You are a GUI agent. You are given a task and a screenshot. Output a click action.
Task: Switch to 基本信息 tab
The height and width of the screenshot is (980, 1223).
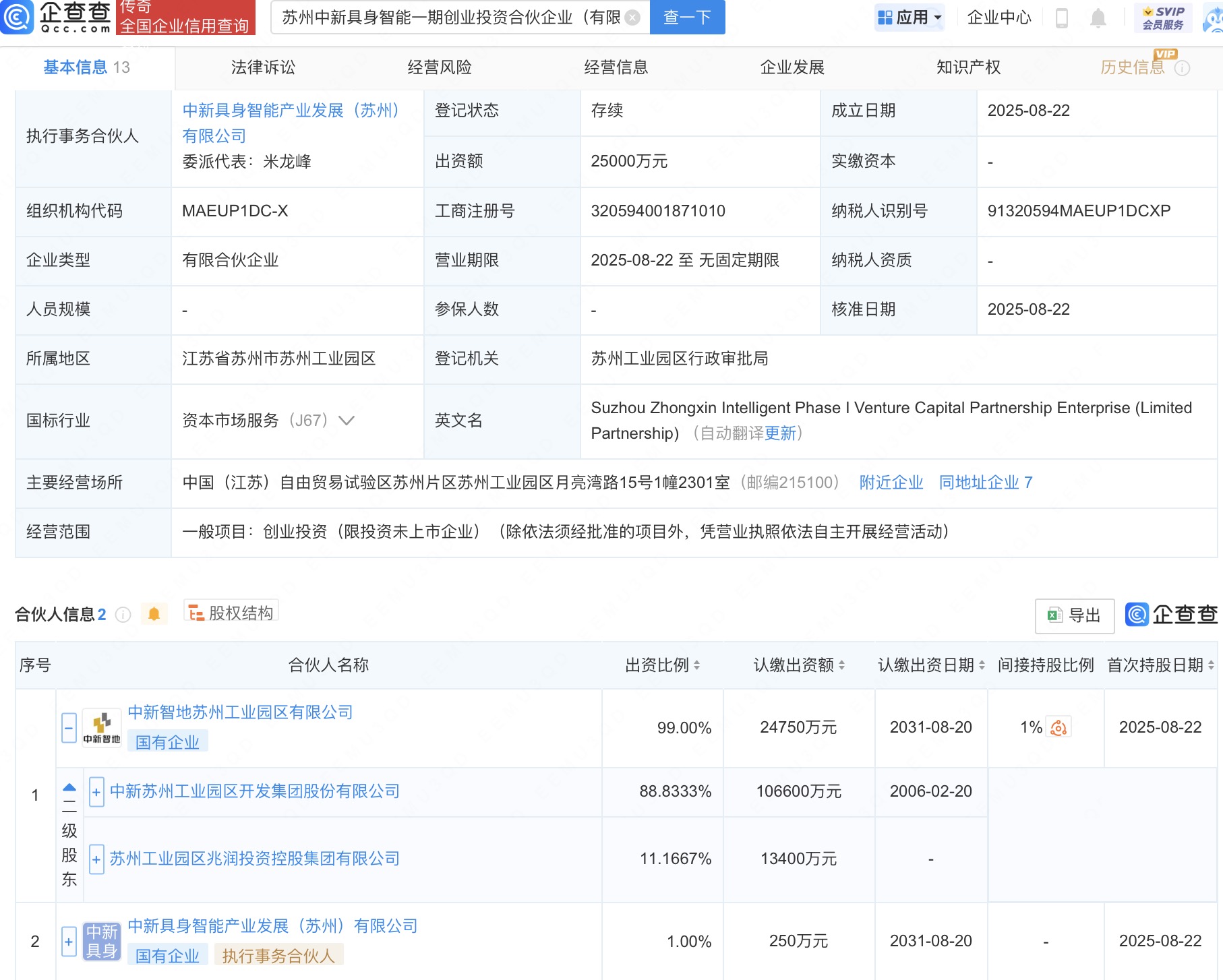pos(87,67)
